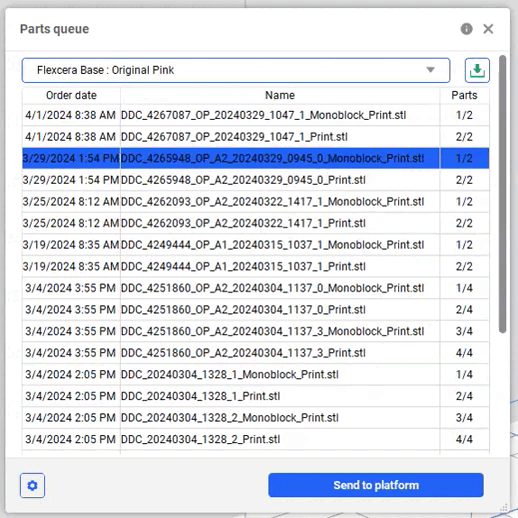This screenshot has width=518, height=518.
Task: Select DDC_4251860 1137_3_Monoblock_Print.stl row
Action: coord(256,331)
